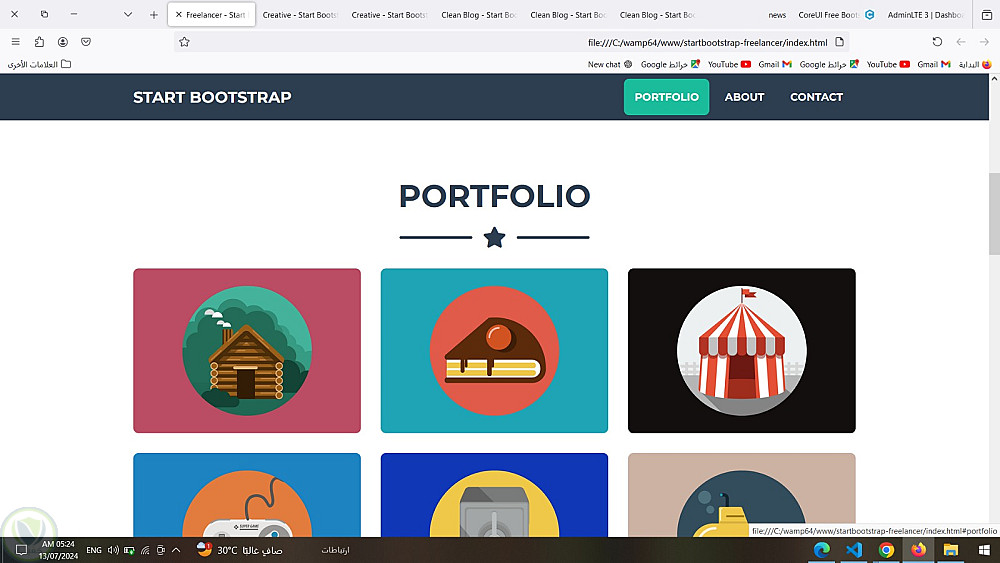Click the page info icon in address bar
Image resolution: width=1000 pixels, height=563 pixels.
pos(839,42)
